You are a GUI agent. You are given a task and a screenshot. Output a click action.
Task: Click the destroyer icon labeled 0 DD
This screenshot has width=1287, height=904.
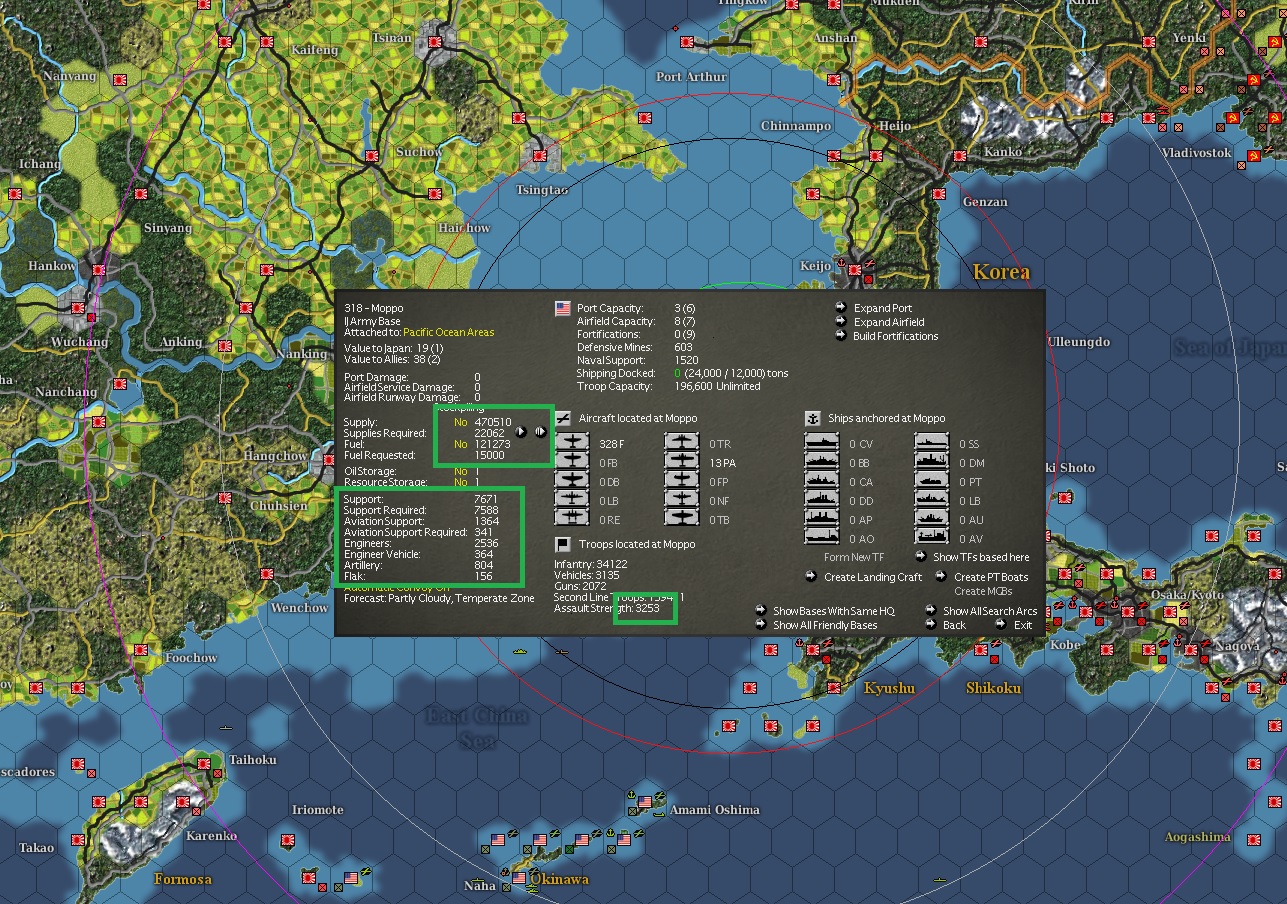pos(822,500)
